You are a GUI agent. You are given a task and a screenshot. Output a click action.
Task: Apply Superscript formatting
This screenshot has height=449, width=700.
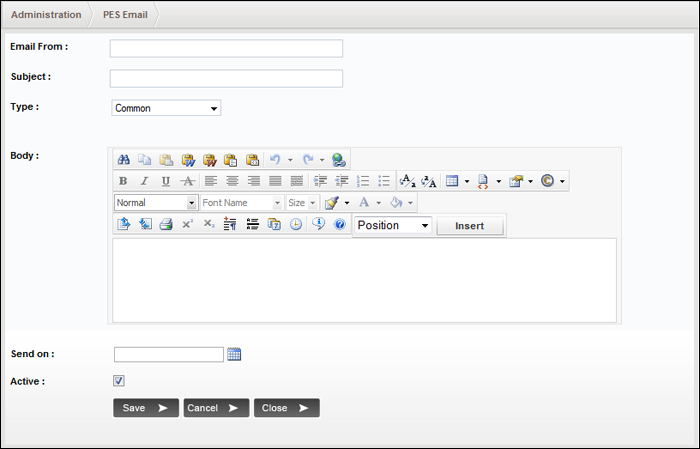click(188, 224)
